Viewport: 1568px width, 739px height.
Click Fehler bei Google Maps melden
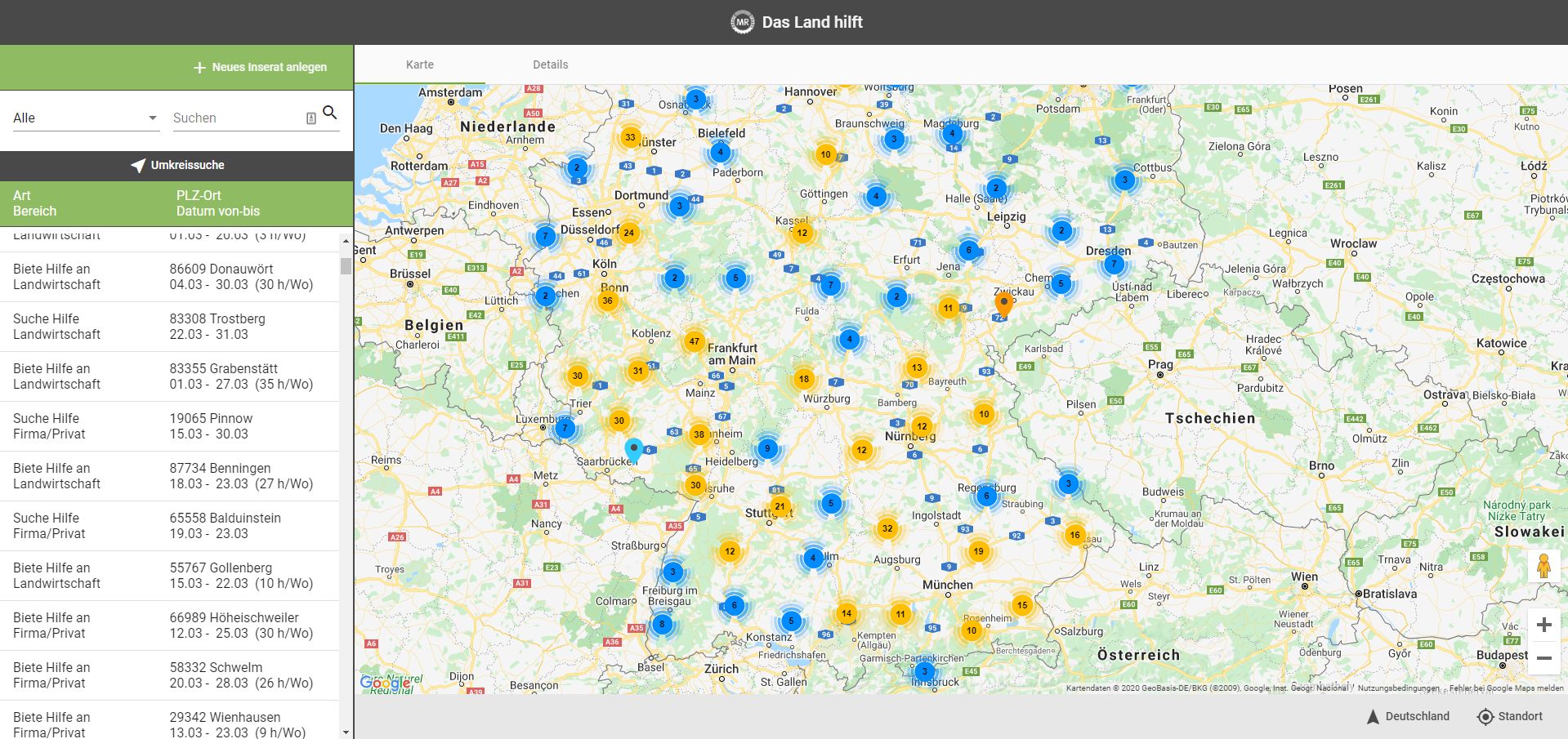[1506, 688]
